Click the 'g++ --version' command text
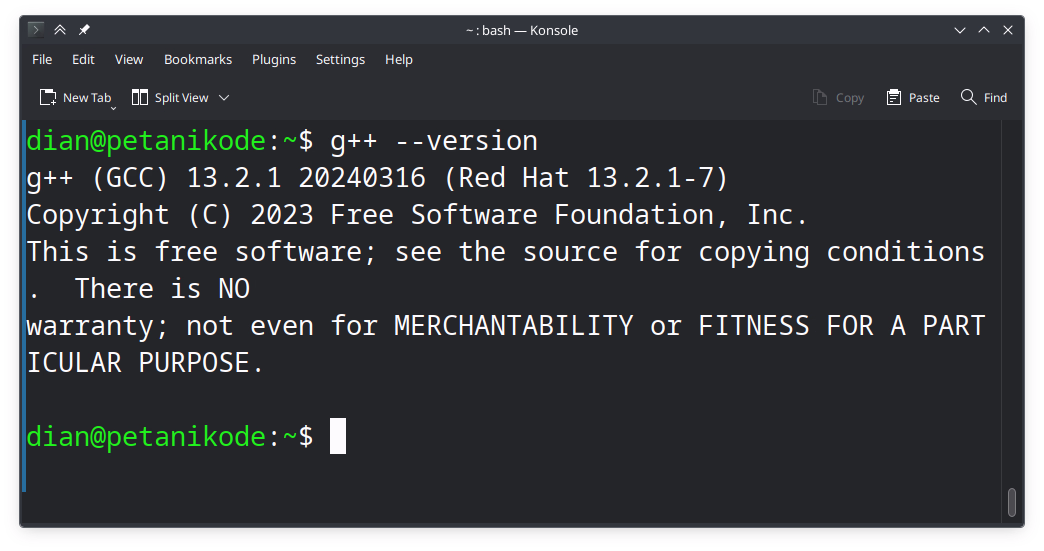 [433, 141]
